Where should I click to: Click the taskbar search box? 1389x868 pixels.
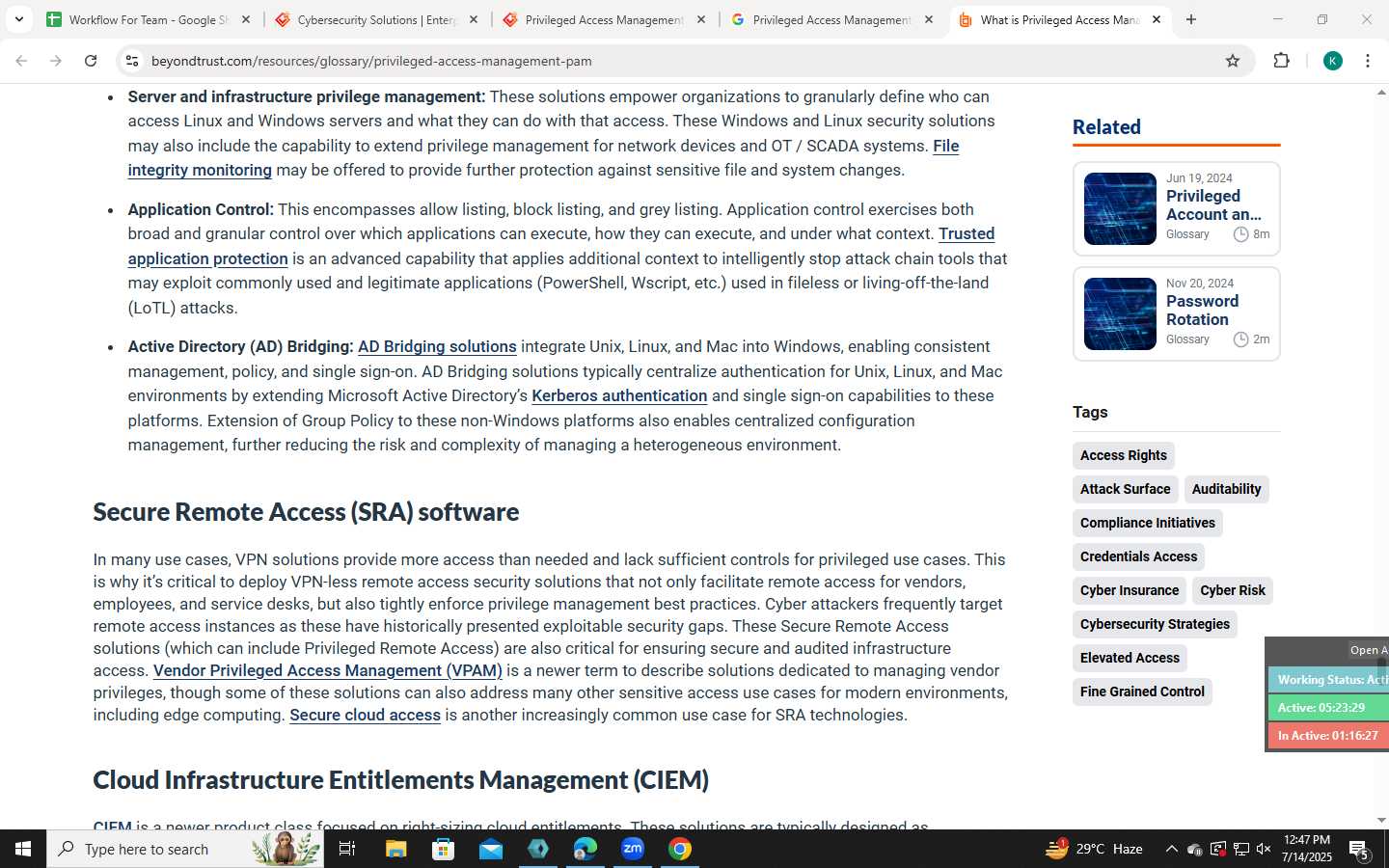click(x=185, y=849)
